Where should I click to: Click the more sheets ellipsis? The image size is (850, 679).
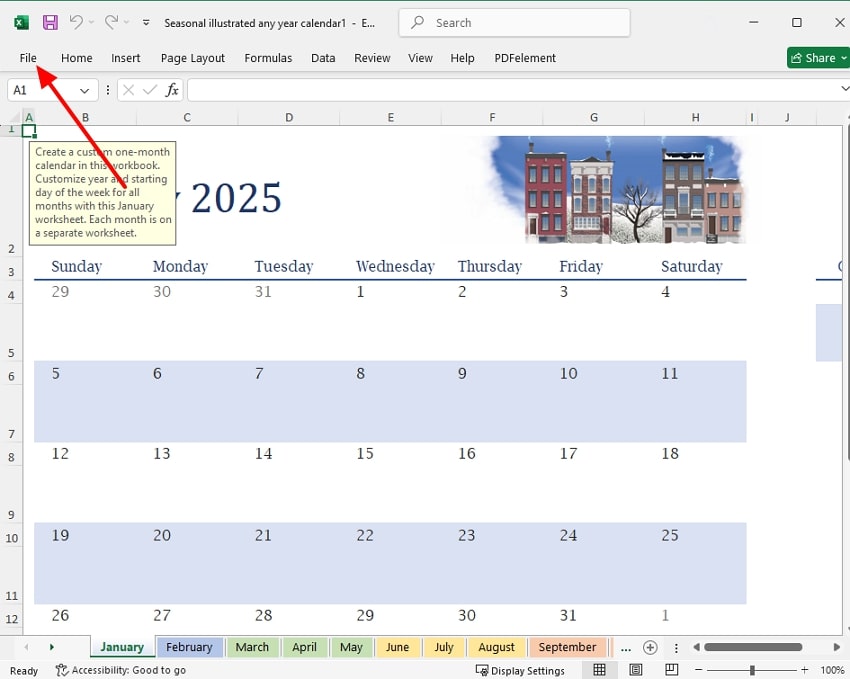point(626,648)
